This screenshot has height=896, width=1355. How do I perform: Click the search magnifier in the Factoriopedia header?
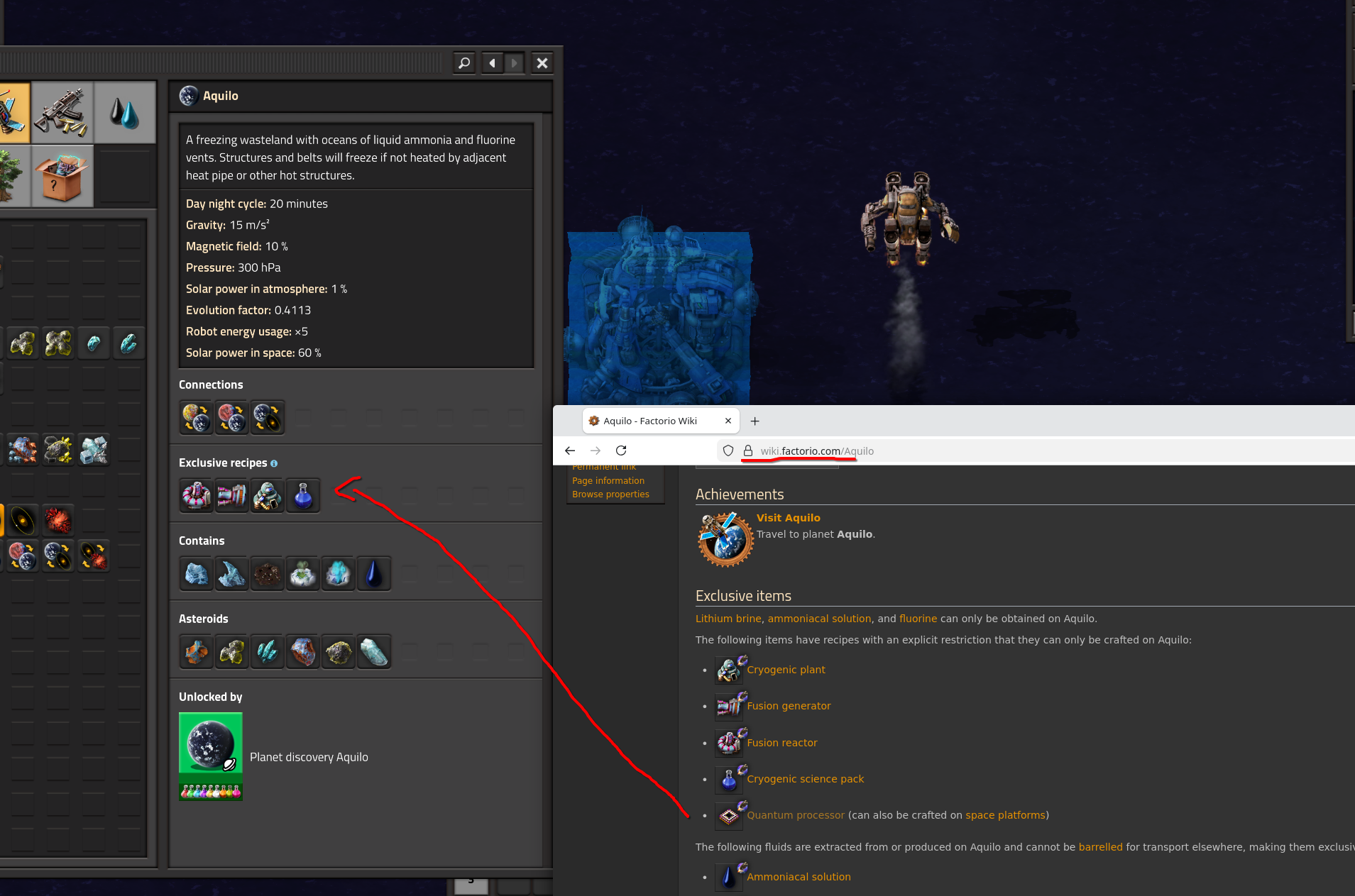[x=464, y=63]
